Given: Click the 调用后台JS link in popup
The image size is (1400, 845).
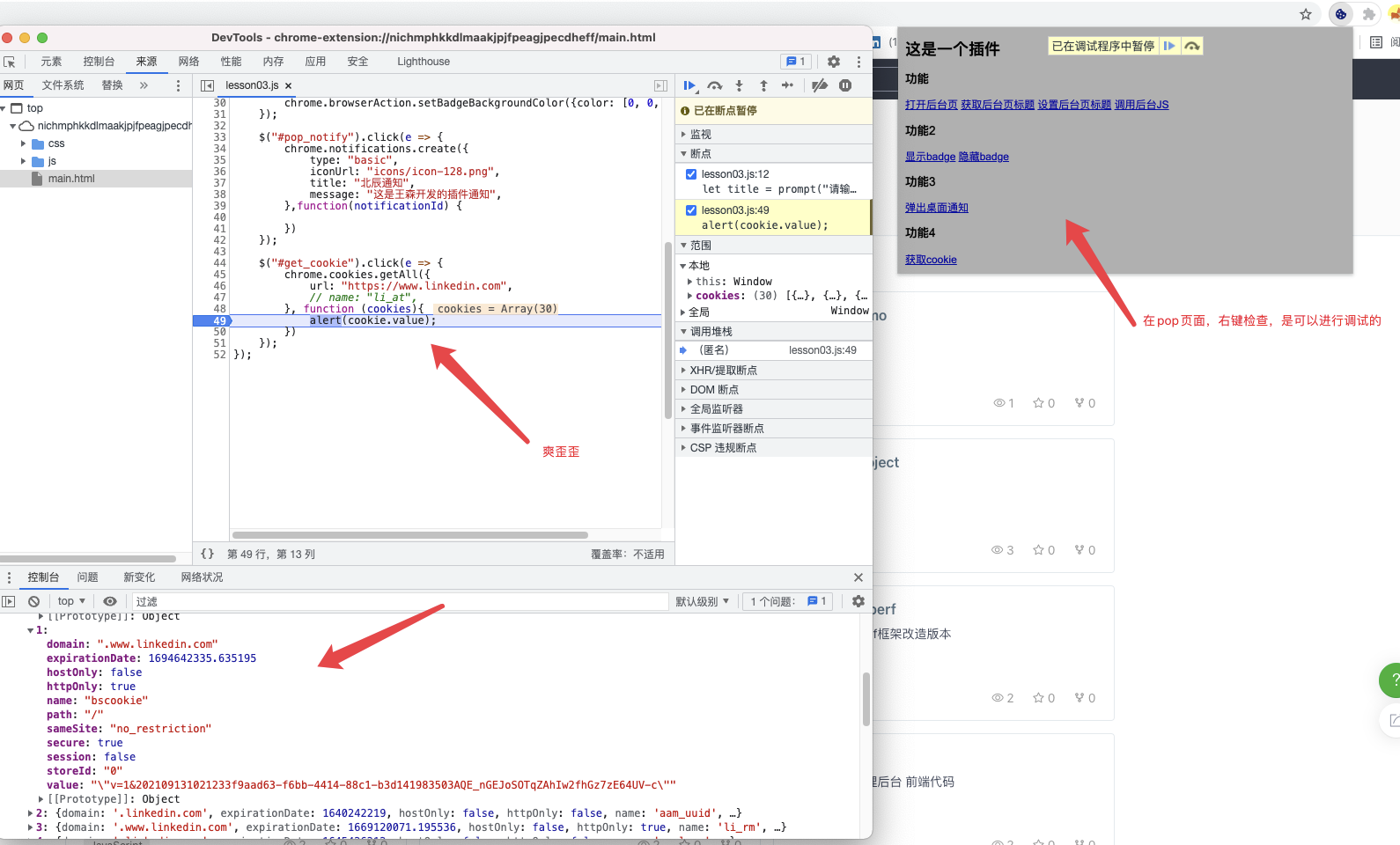Looking at the screenshot, I should pos(1142,105).
